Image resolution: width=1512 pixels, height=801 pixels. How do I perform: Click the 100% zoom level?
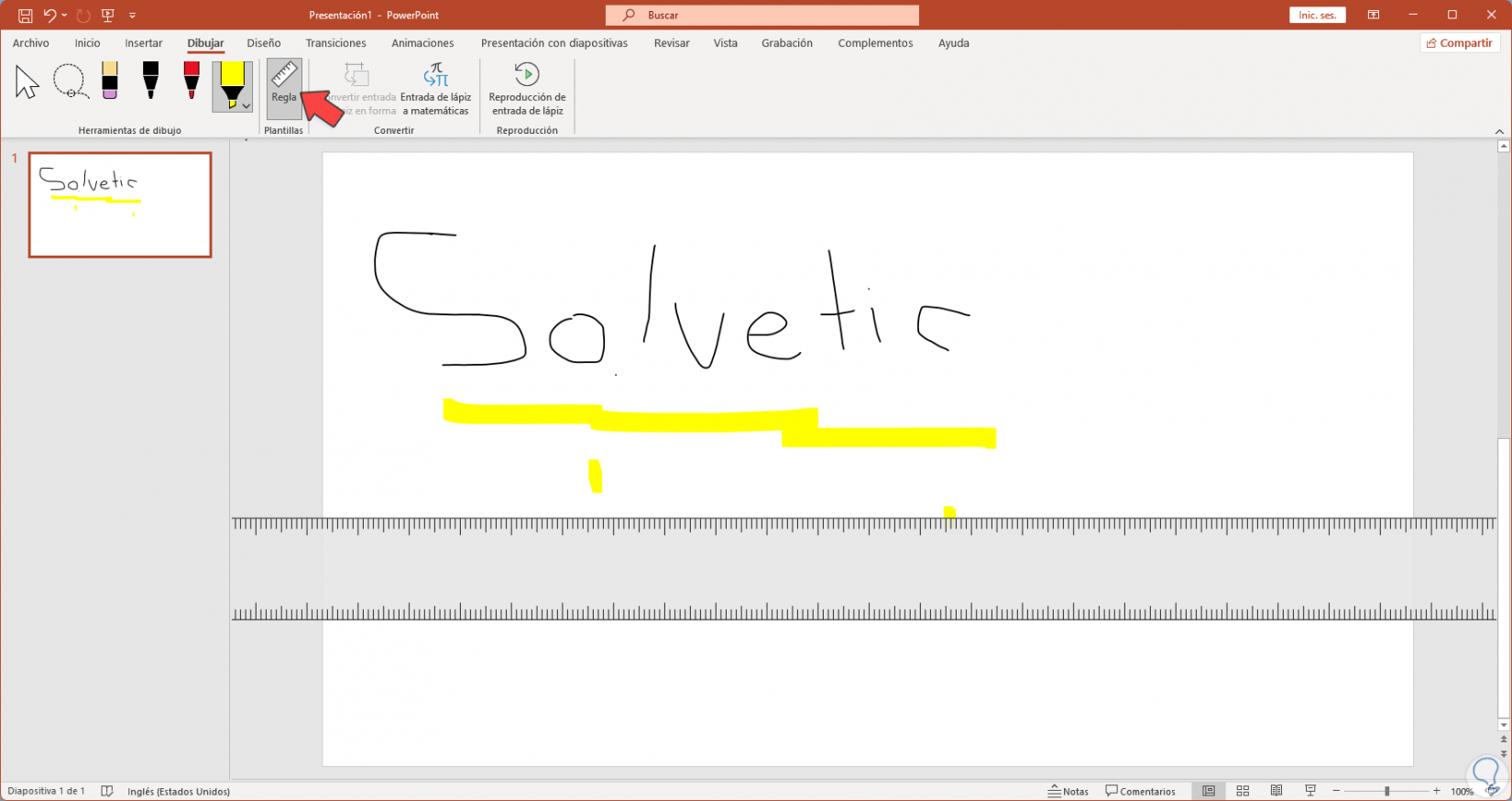pyautogui.click(x=1462, y=792)
